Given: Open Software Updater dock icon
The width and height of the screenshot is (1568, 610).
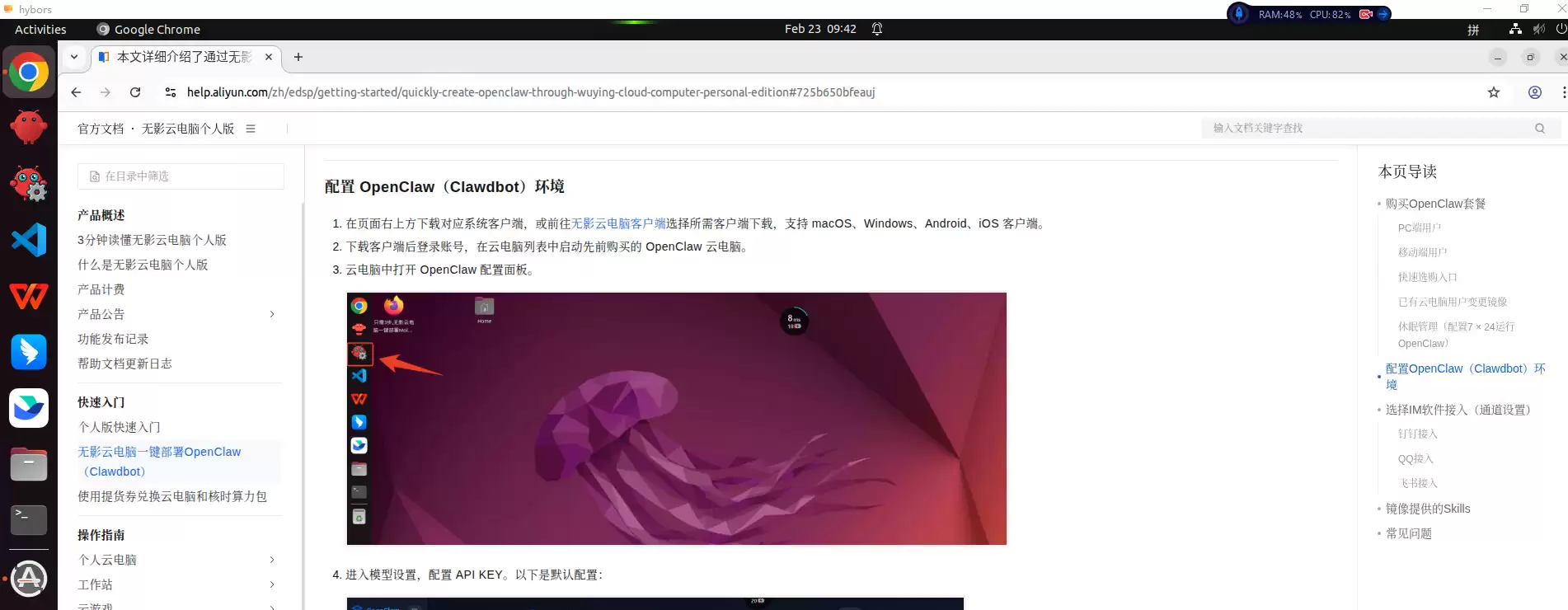Looking at the screenshot, I should tap(29, 579).
